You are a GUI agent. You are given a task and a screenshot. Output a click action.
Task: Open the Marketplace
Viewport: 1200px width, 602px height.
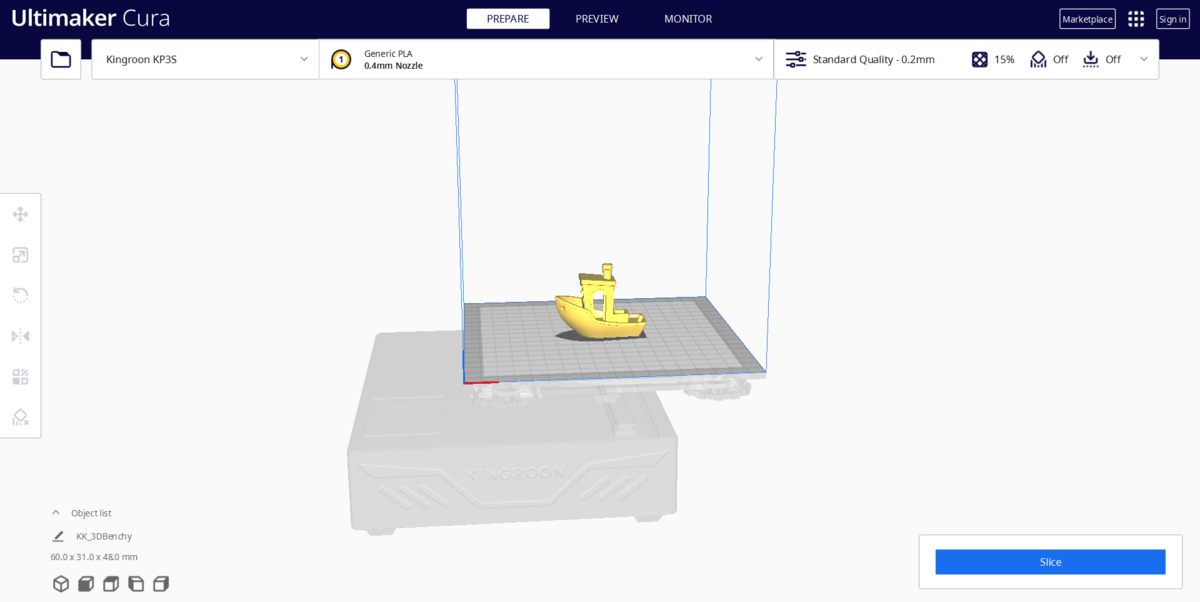pyautogui.click(x=1087, y=19)
